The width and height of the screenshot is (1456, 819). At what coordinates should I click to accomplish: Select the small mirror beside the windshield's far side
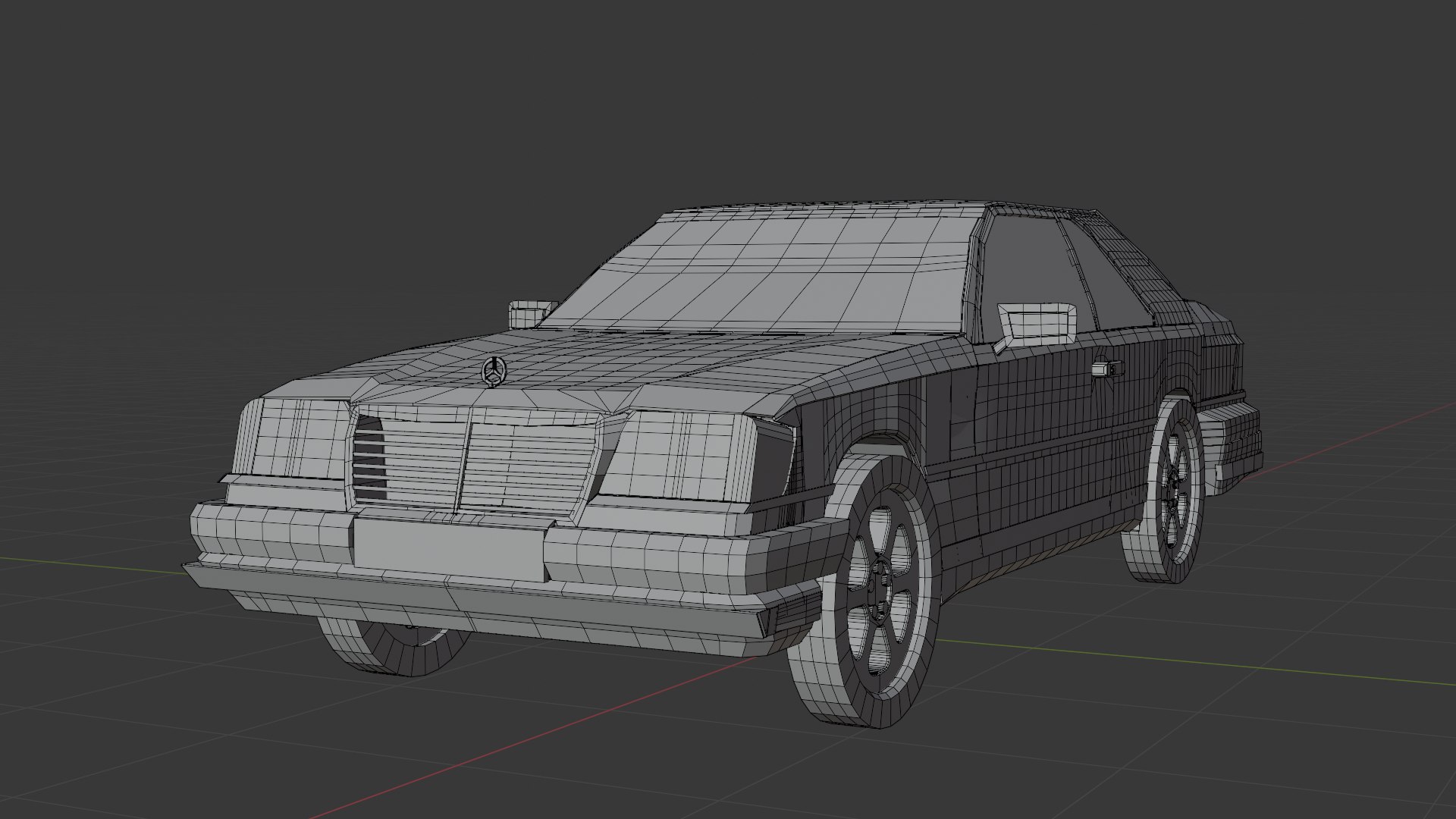pos(532,313)
